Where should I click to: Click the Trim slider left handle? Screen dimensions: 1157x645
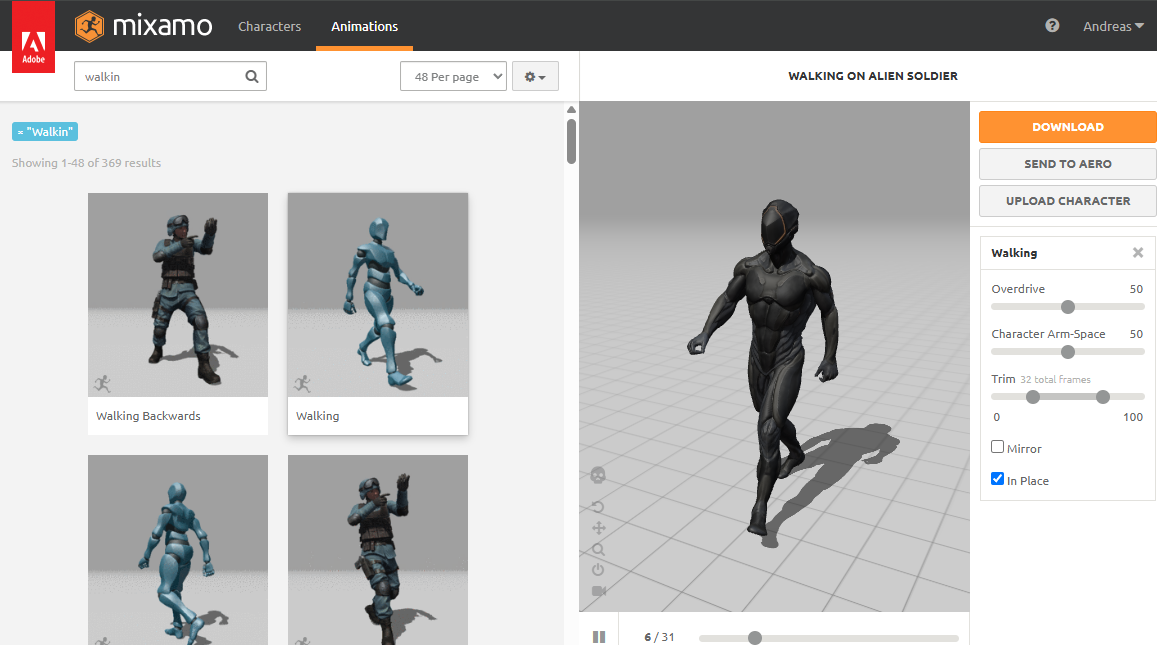pos(1033,397)
